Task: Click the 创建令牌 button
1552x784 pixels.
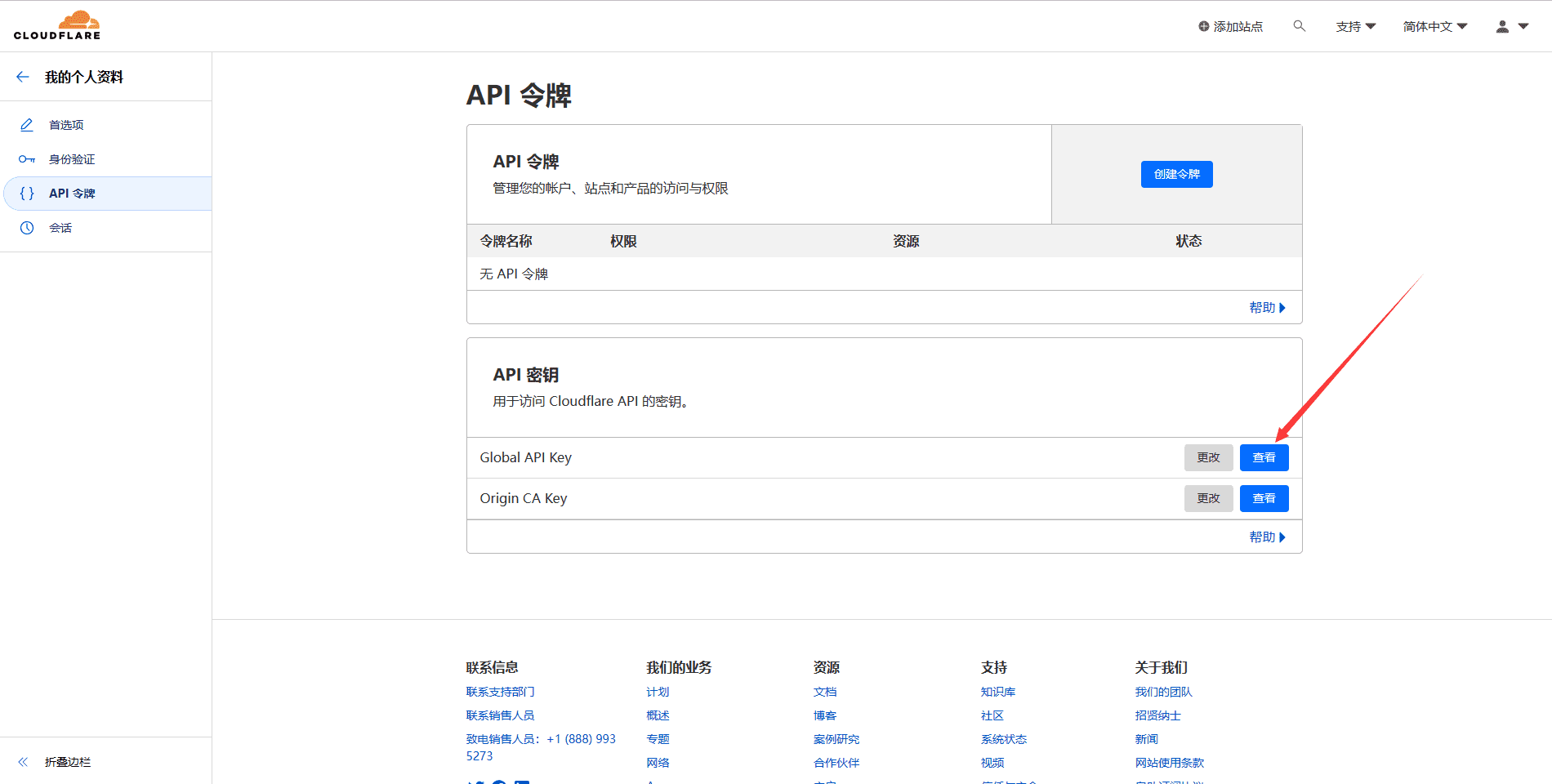Action: tap(1176, 174)
